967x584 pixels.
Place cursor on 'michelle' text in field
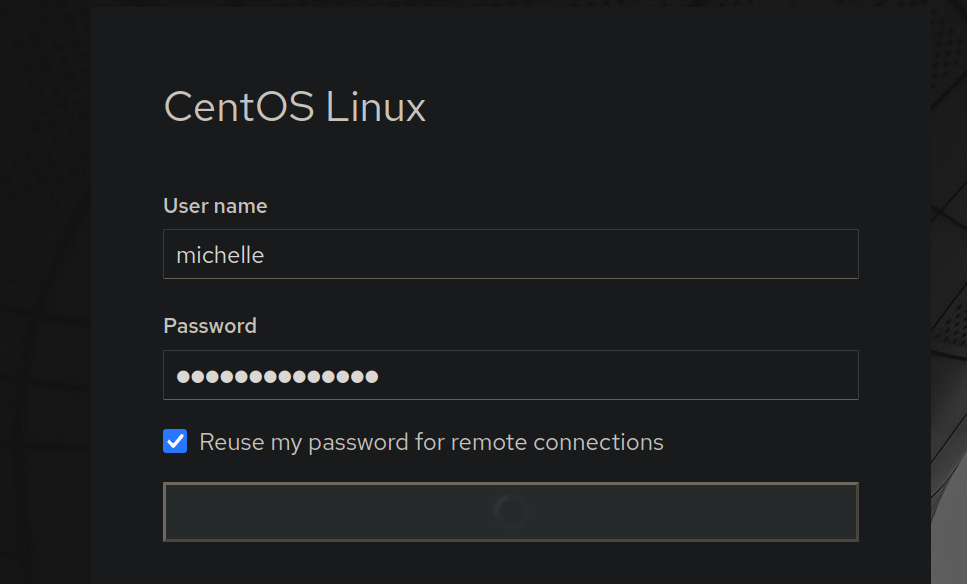pyautogui.click(x=220, y=255)
